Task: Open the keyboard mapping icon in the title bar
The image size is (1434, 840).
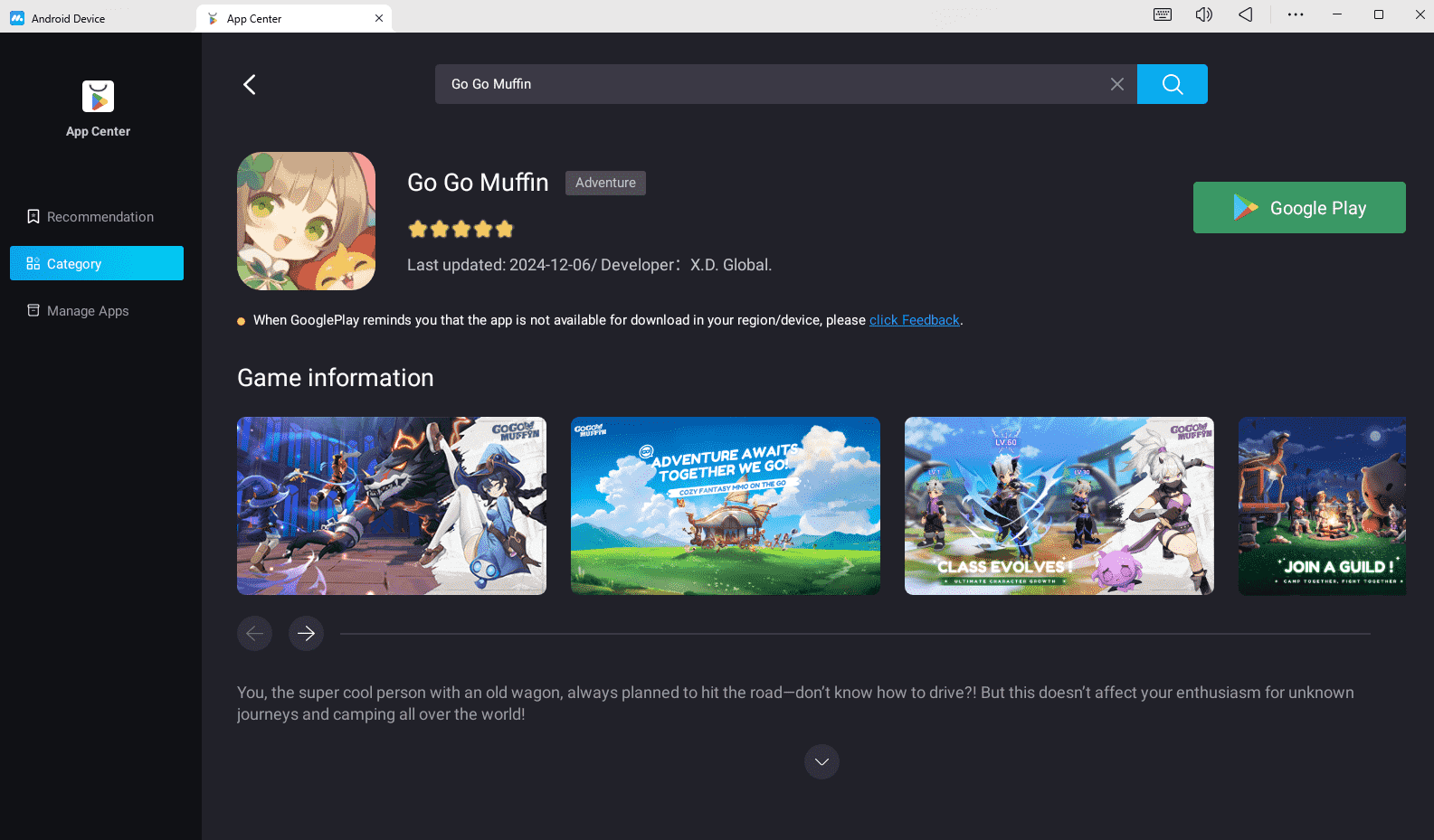Action: click(1163, 14)
